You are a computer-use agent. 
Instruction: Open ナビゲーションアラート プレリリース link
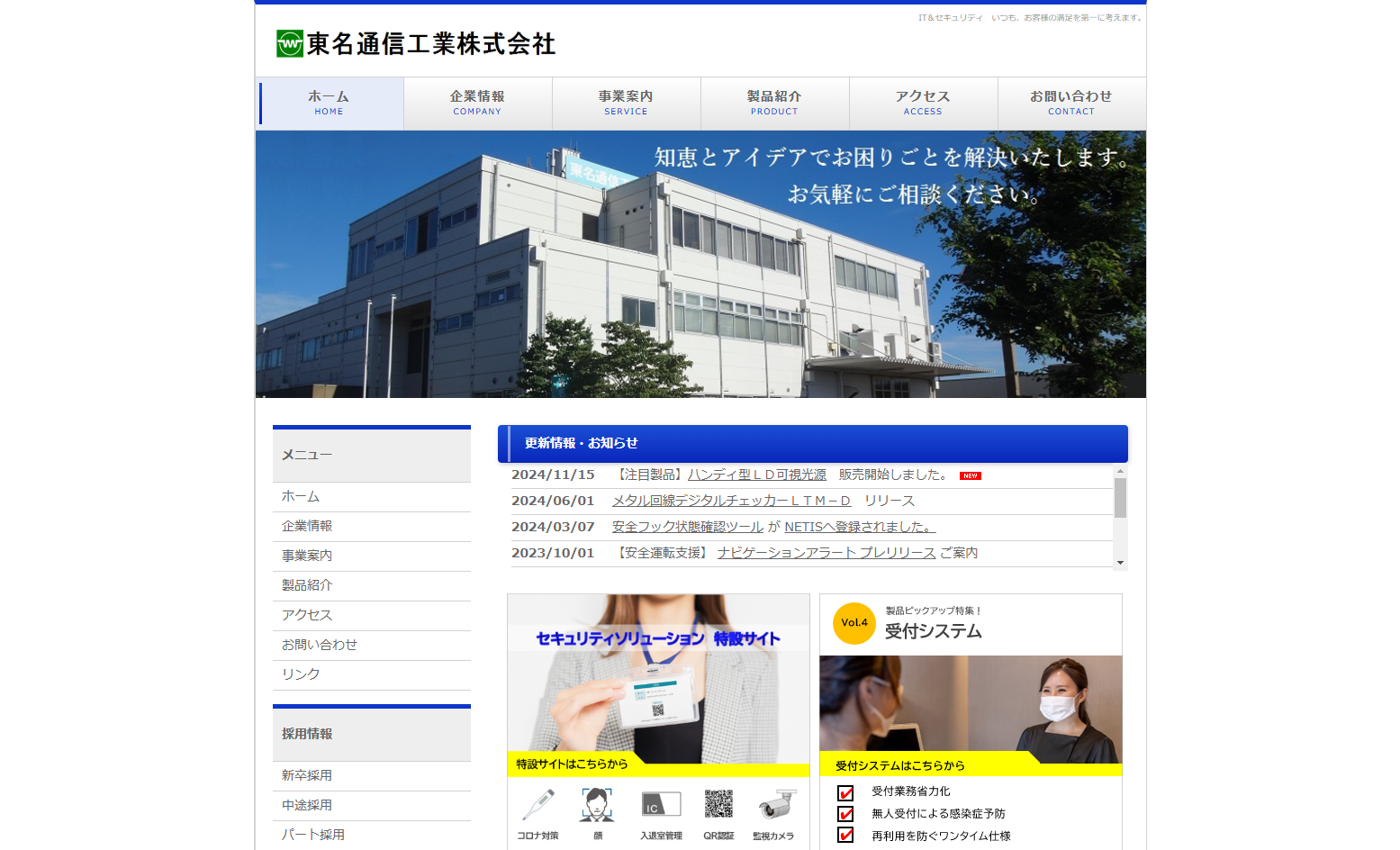click(826, 553)
